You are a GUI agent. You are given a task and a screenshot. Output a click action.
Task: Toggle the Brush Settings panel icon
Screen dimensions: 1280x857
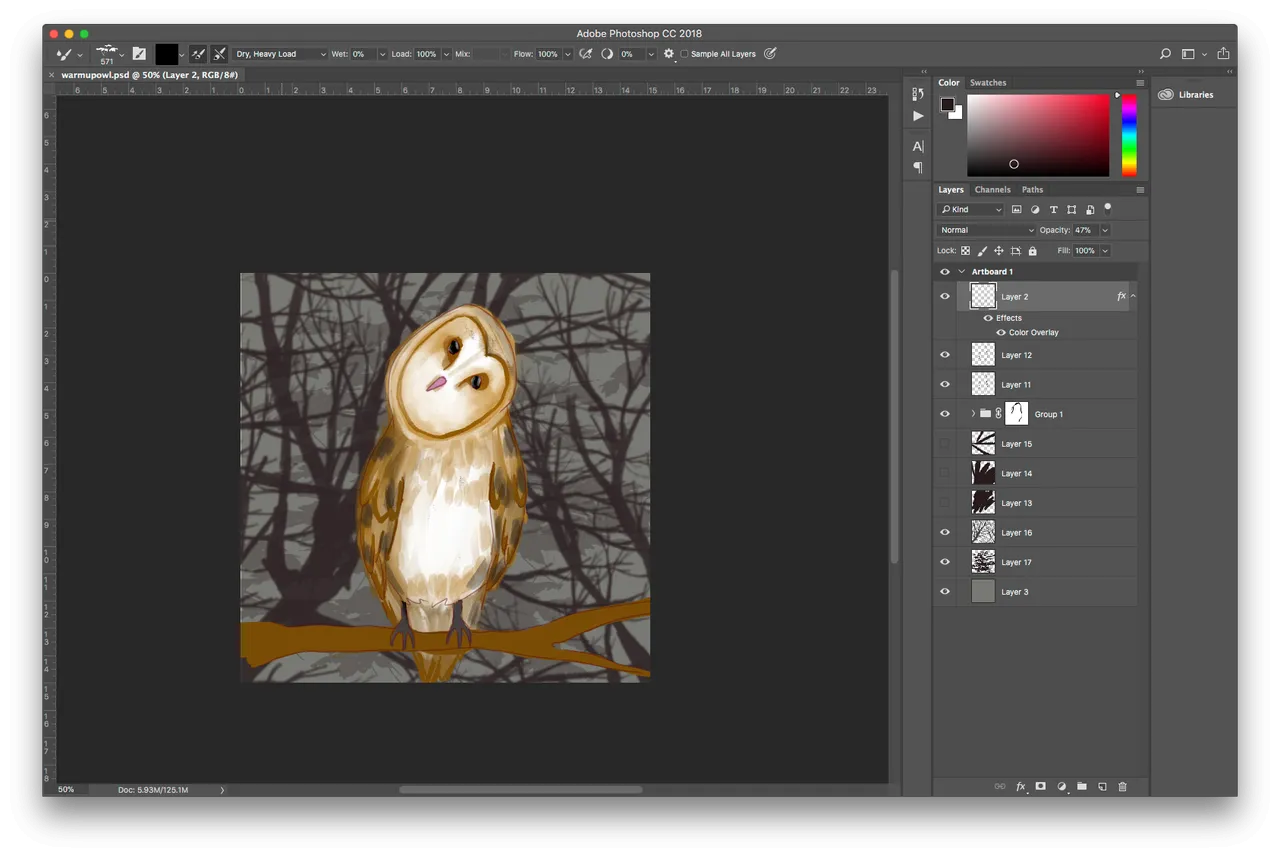click(x=139, y=54)
